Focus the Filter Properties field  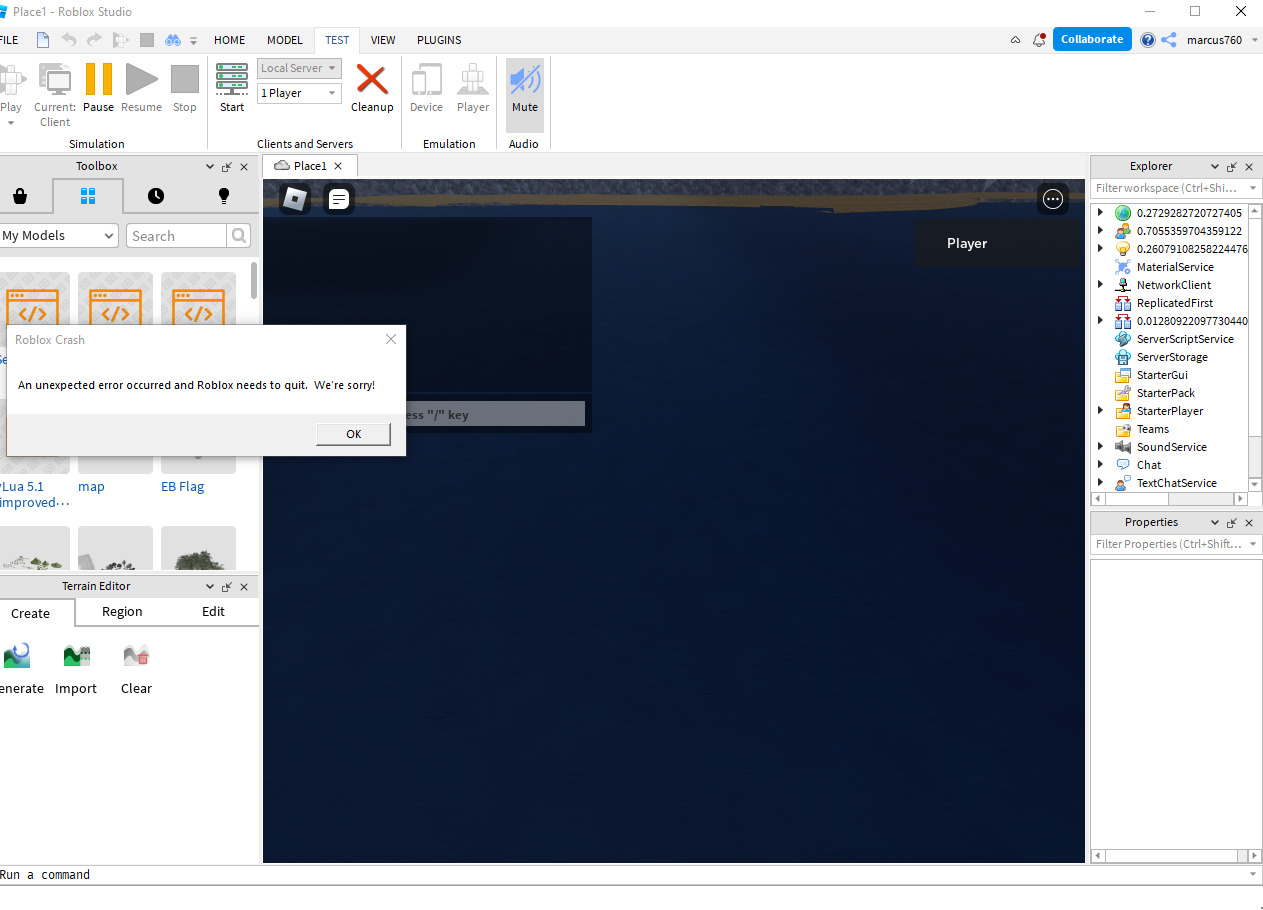pyautogui.click(x=1174, y=544)
